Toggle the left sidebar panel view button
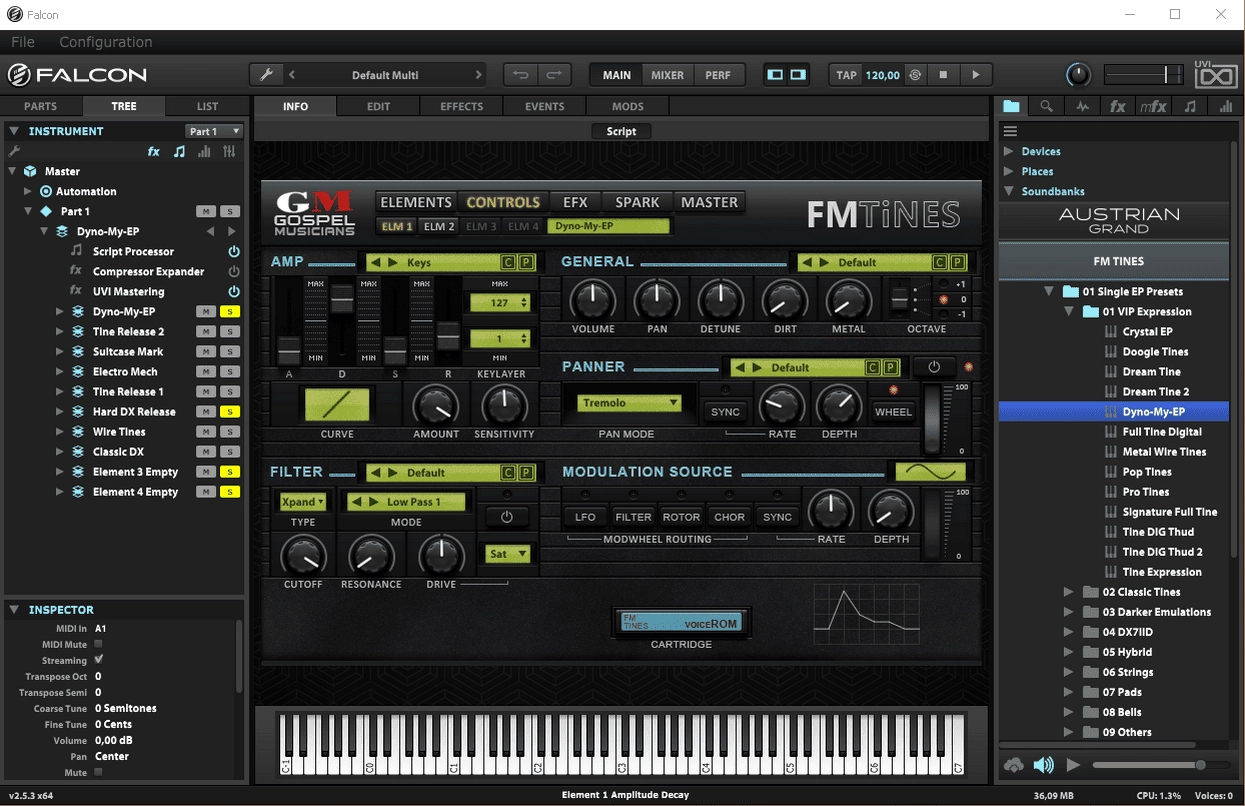 point(775,75)
